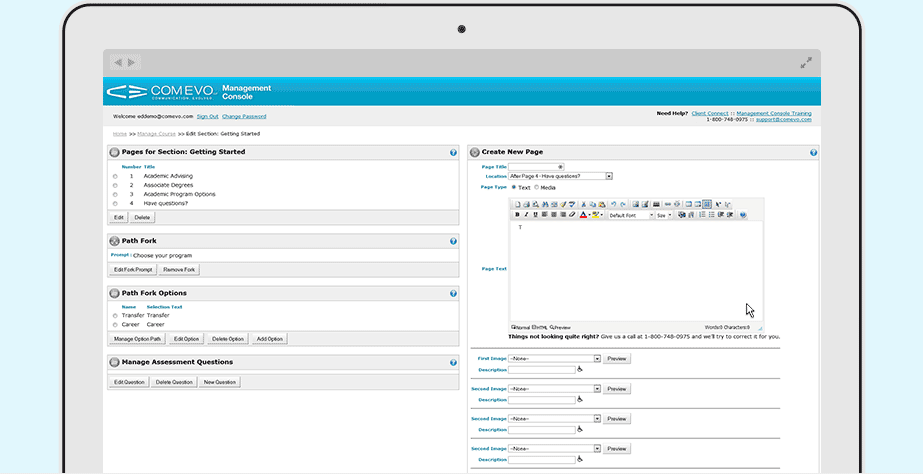The image size is (923, 474).
Task: Select the Academic Advising page radio button
Action: tap(115, 176)
